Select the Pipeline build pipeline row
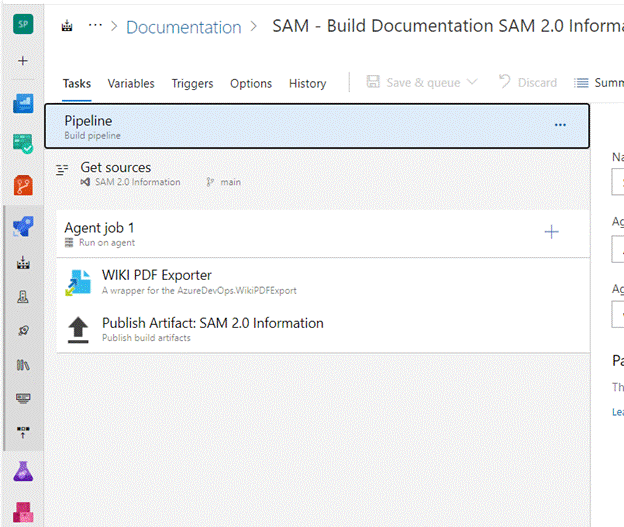The width and height of the screenshot is (624, 527). (x=317, y=126)
